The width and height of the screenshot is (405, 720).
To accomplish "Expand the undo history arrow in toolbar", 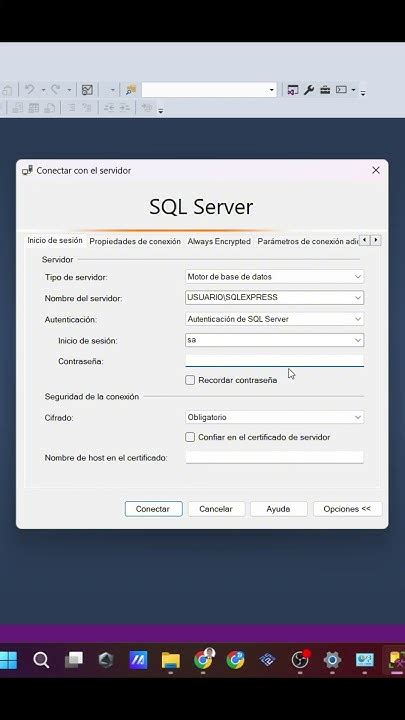I will tap(43, 90).
